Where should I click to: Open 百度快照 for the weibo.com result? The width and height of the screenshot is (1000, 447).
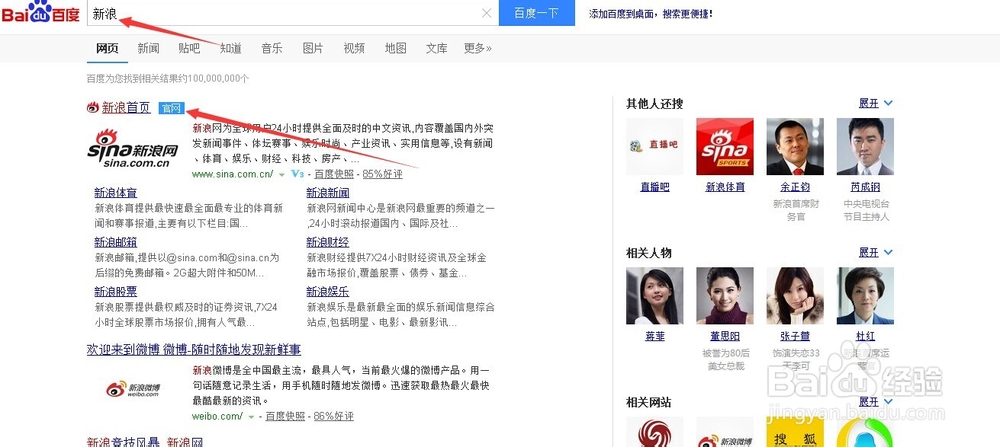pyautogui.click(x=285, y=416)
